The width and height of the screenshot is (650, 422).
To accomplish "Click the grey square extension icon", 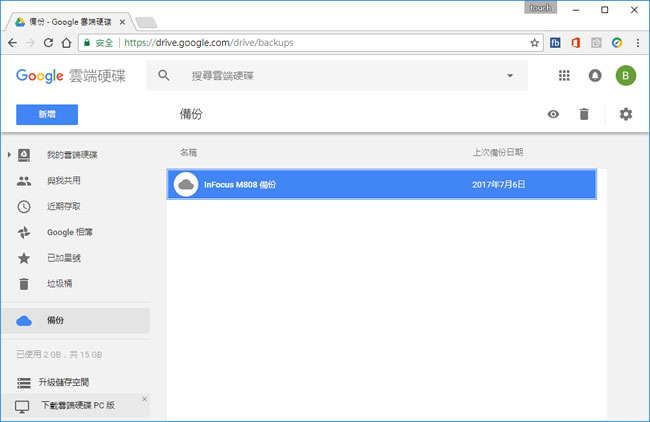I will pos(596,43).
